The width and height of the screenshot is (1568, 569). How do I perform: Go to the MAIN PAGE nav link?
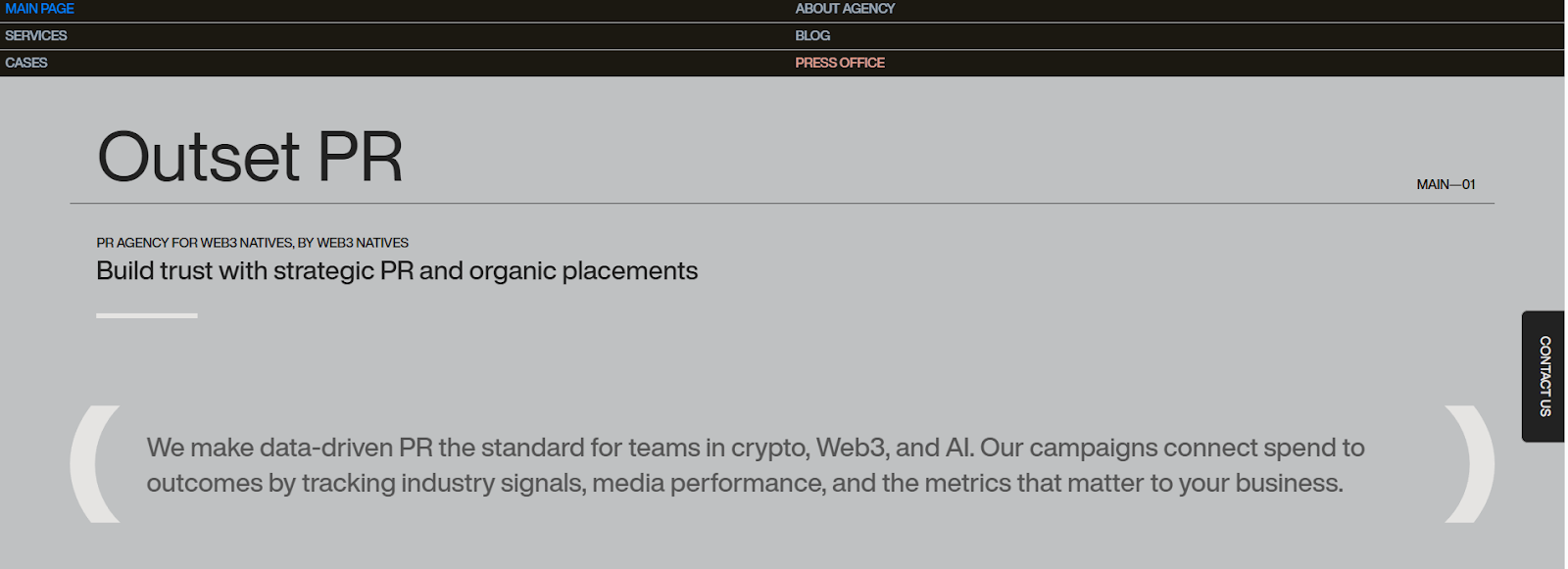click(x=39, y=9)
